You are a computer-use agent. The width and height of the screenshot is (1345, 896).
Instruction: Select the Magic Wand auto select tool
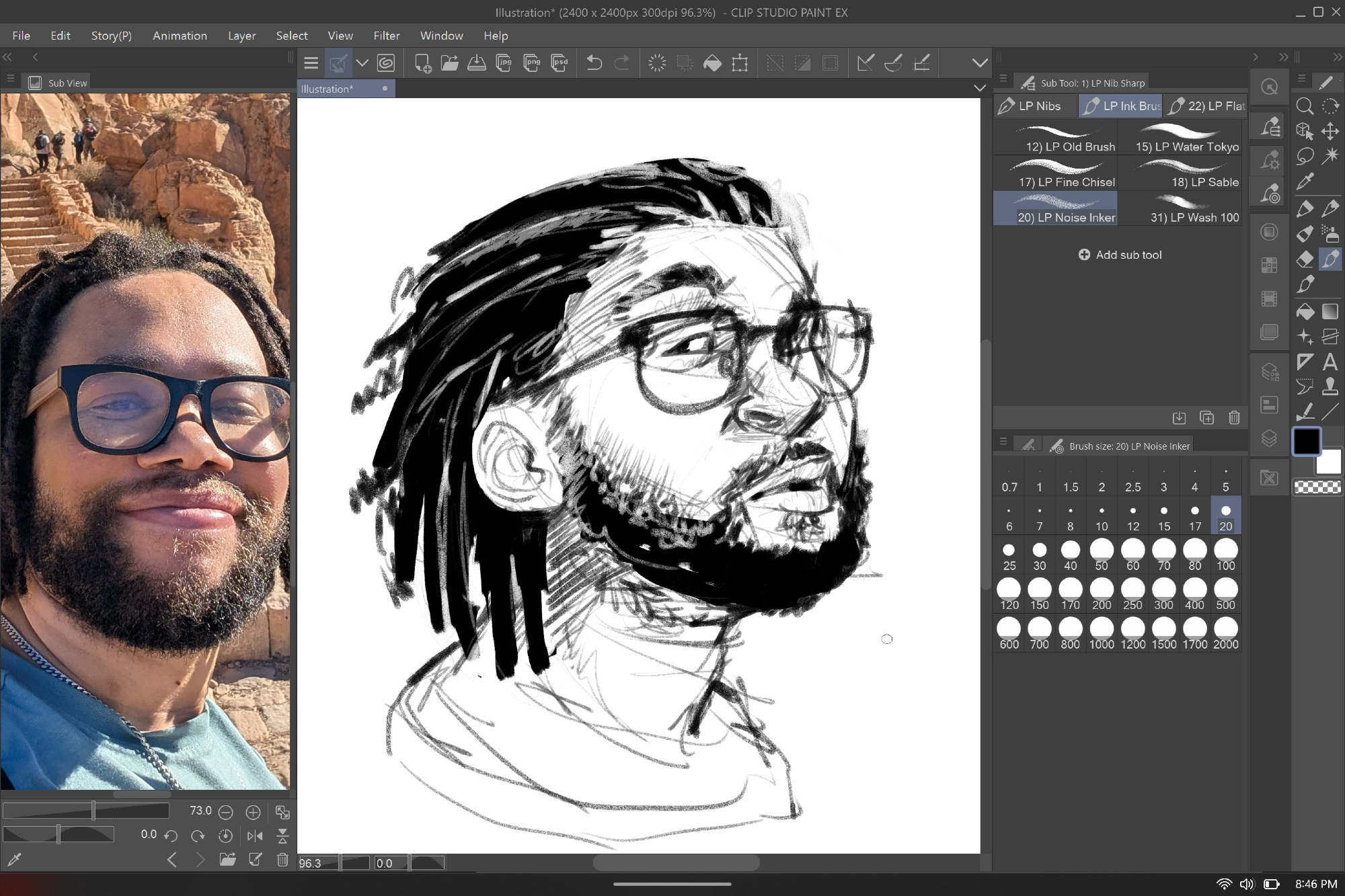(1330, 156)
